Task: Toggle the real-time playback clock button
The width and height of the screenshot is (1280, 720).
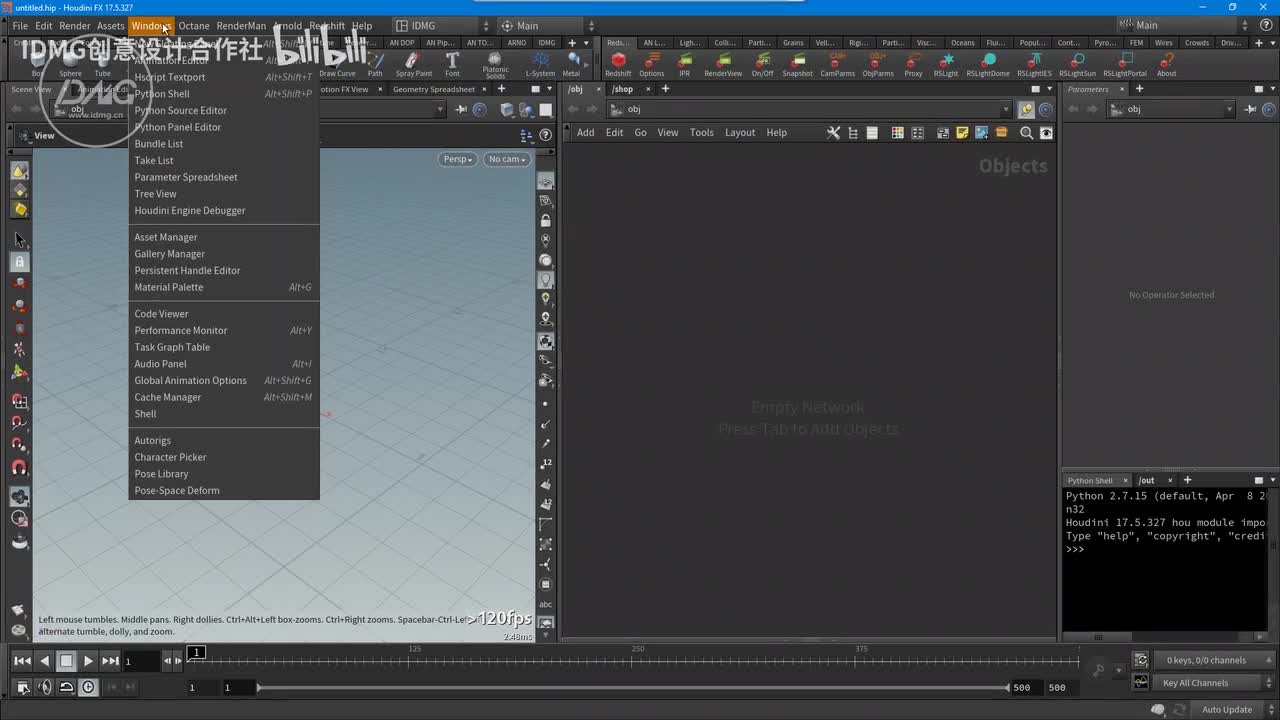Action: tap(89, 687)
